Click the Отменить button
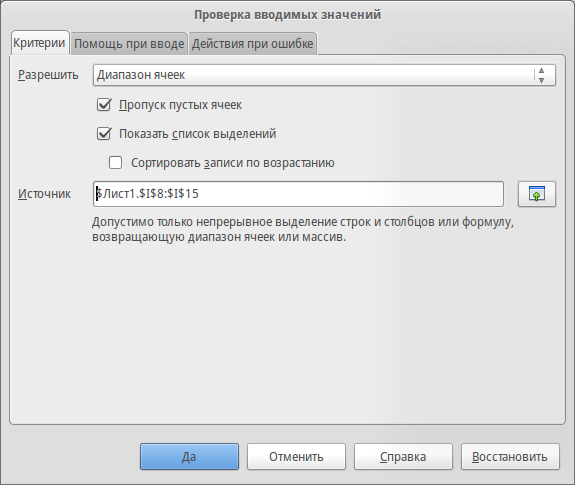The image size is (575, 485). (296, 456)
